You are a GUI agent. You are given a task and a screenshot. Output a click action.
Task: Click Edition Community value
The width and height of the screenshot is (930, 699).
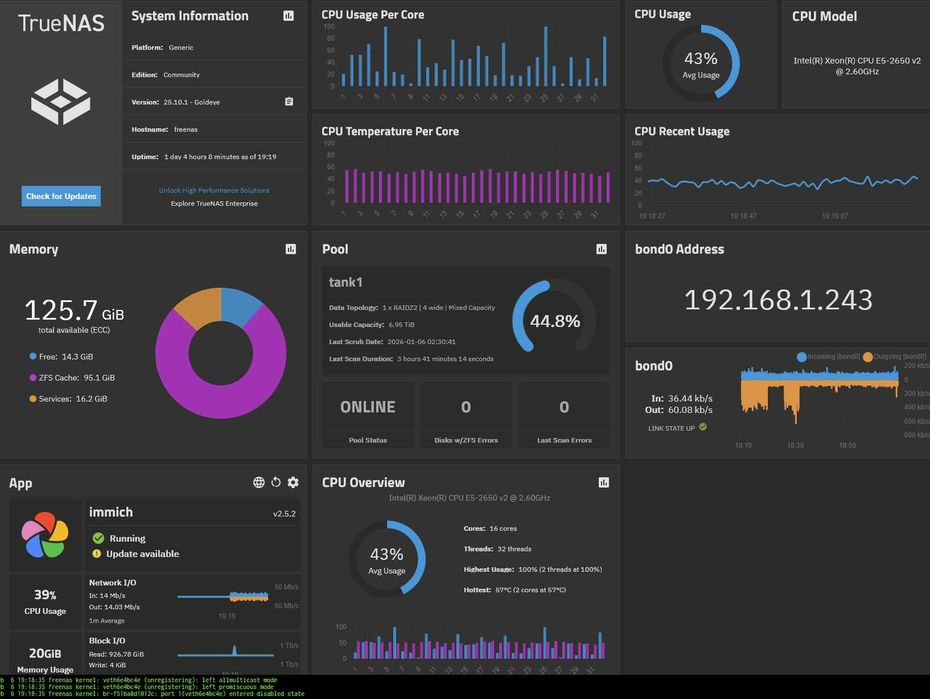tap(181, 75)
